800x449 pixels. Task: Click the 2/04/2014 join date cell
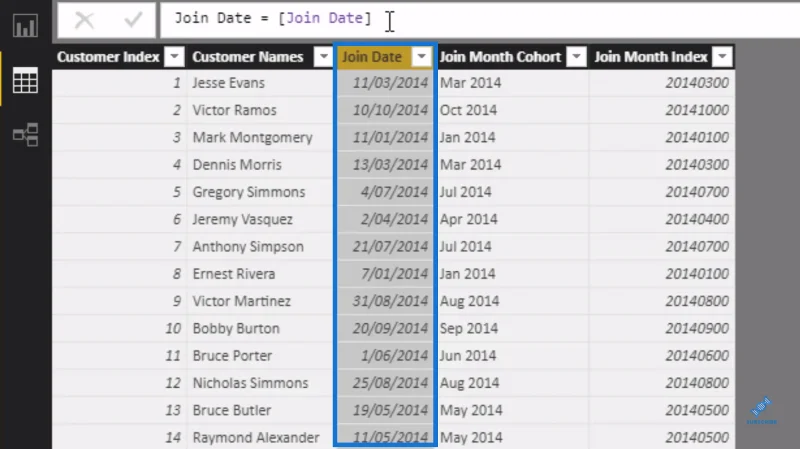point(385,219)
